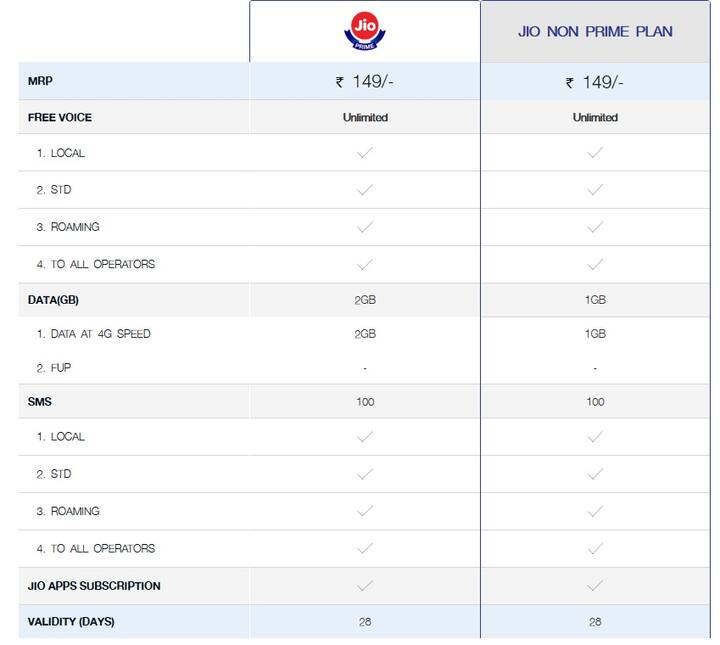Click Unlimited voice value in Prime column
Image resolution: width=720 pixels, height=645 pixels.
point(365,118)
